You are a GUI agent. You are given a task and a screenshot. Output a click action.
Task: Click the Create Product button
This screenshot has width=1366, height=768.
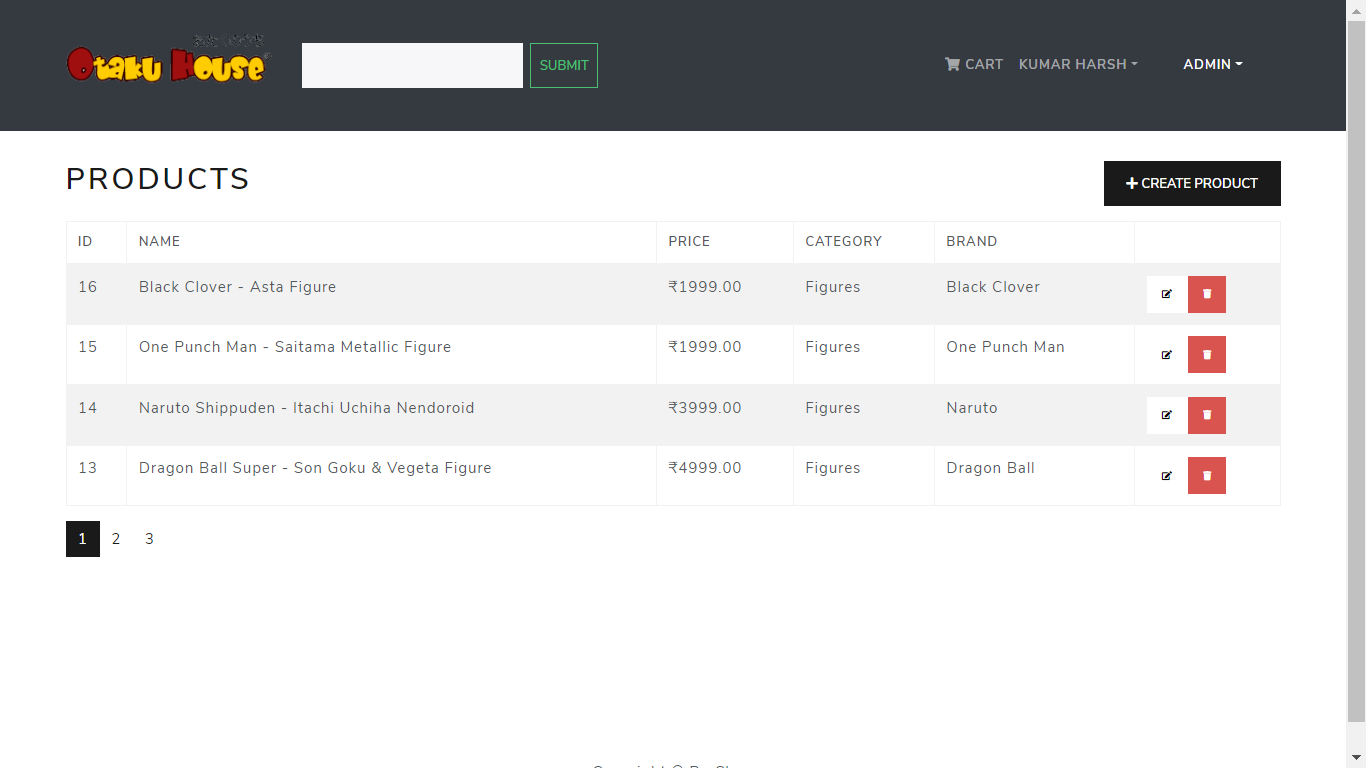point(1192,183)
